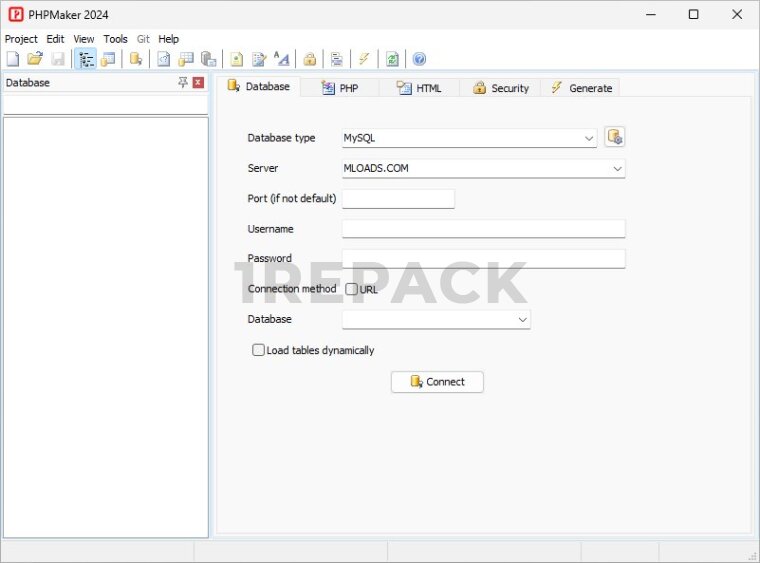Switch to the PHP tab

[340, 88]
